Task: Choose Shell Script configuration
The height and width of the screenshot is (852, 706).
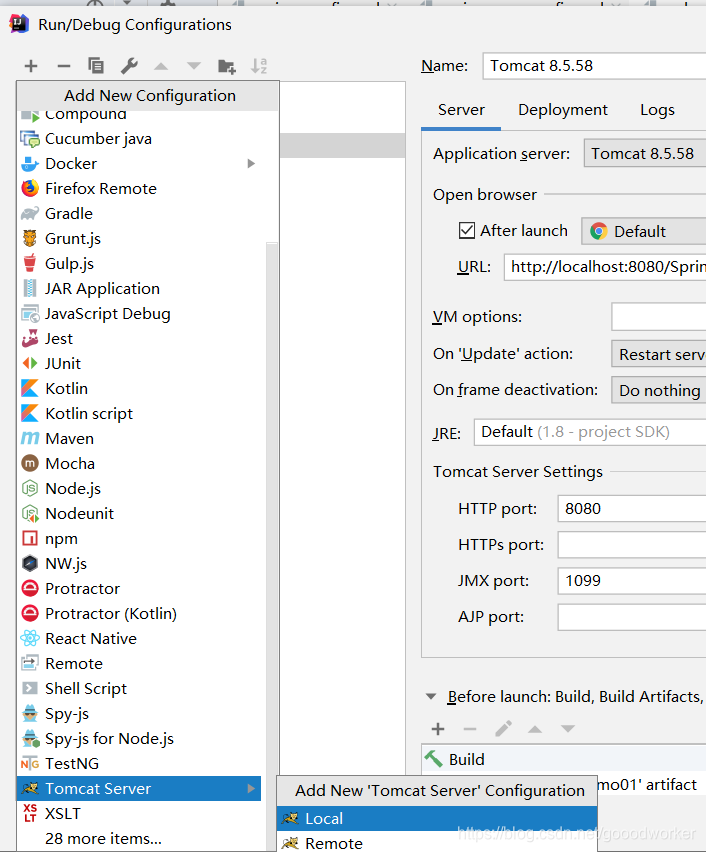Action: click(139, 688)
